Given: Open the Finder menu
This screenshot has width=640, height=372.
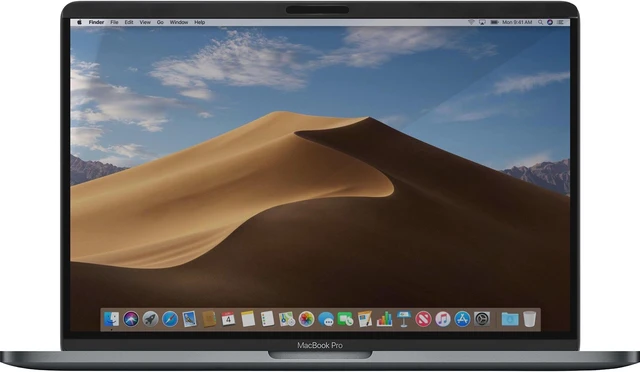Looking at the screenshot, I should pyautogui.click(x=96, y=22).
